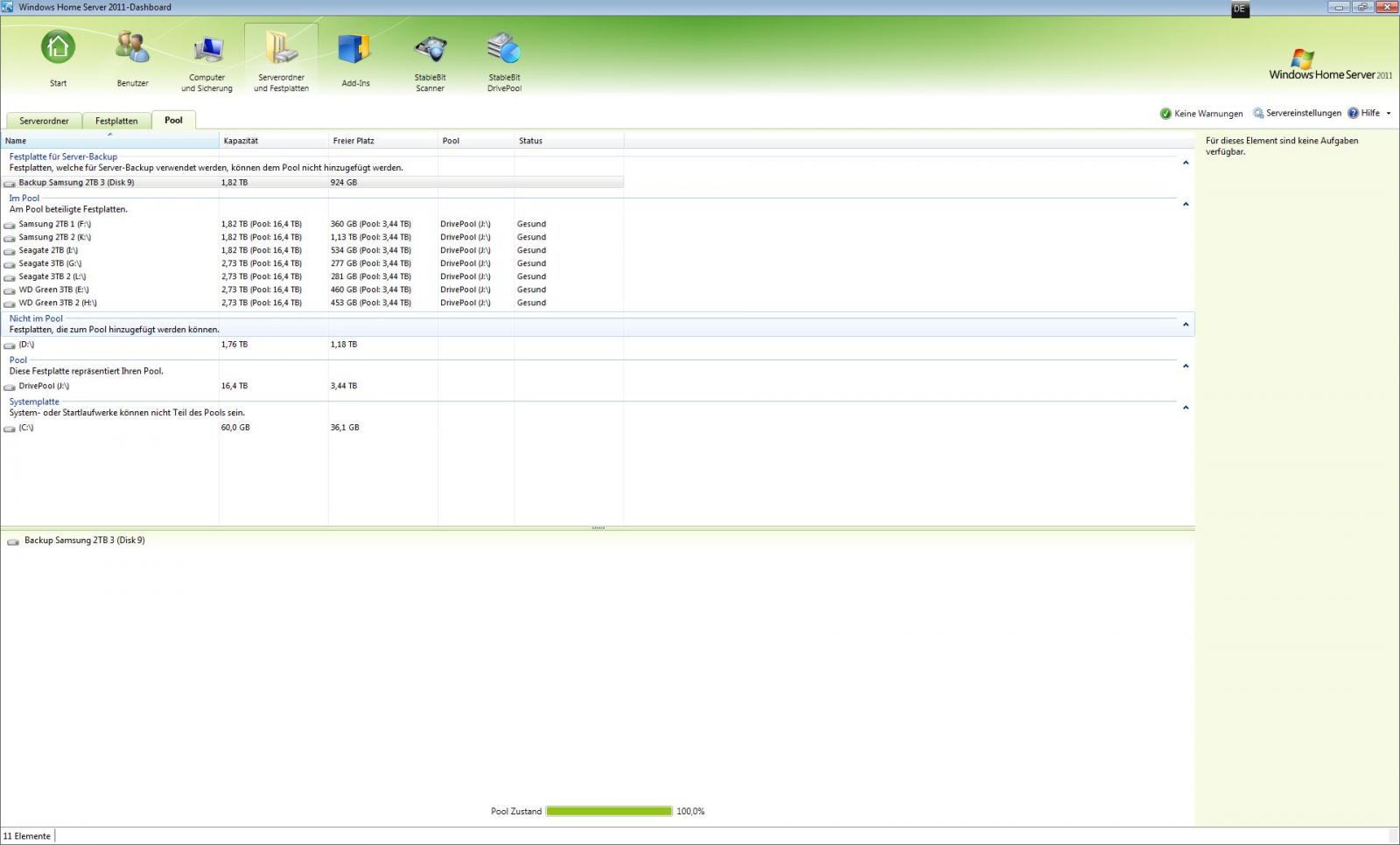Click the Im Pool group heading
Viewport: 1400px width, 845px height.
24,199
